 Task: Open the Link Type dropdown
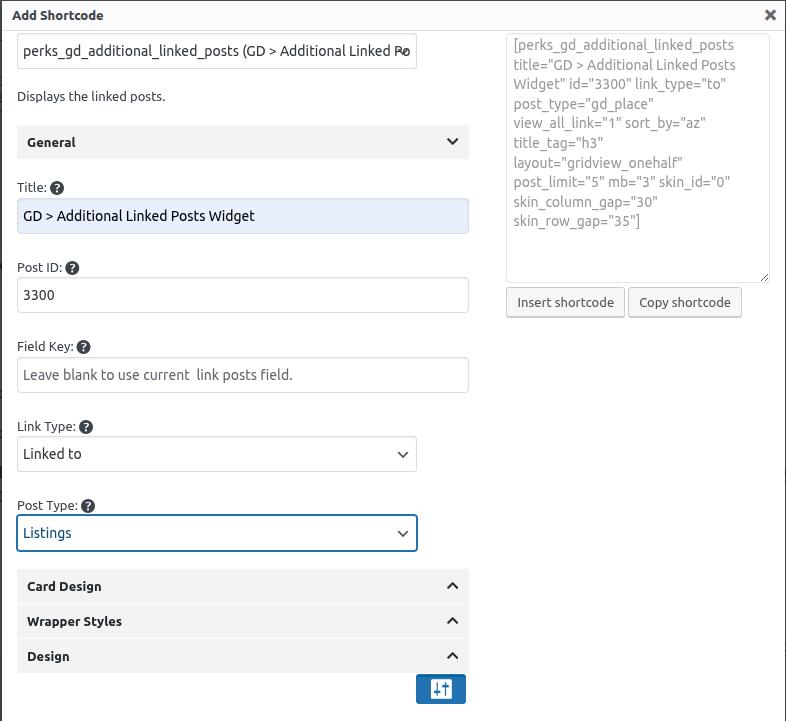(x=216, y=454)
